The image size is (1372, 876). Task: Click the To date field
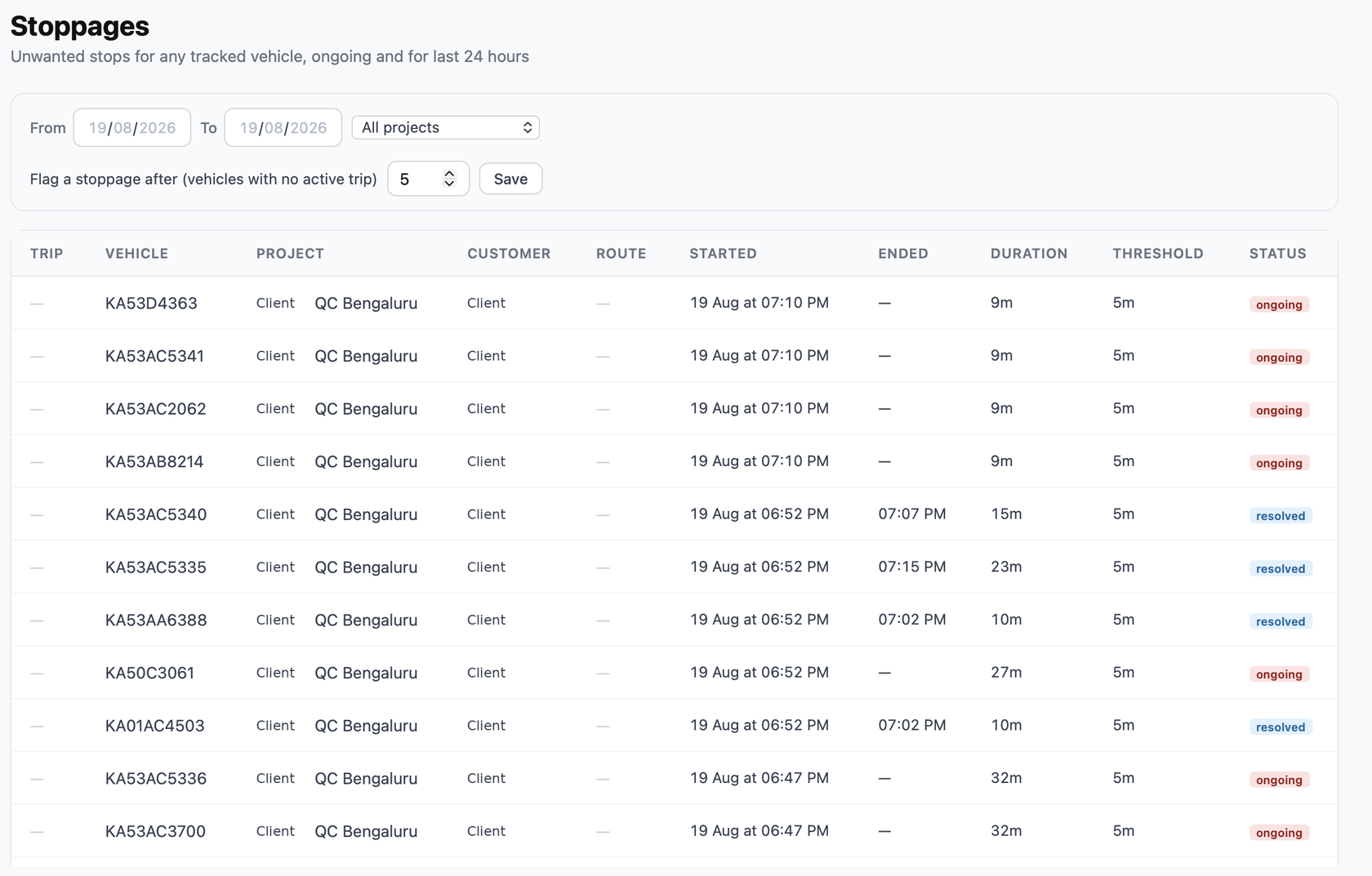point(283,127)
